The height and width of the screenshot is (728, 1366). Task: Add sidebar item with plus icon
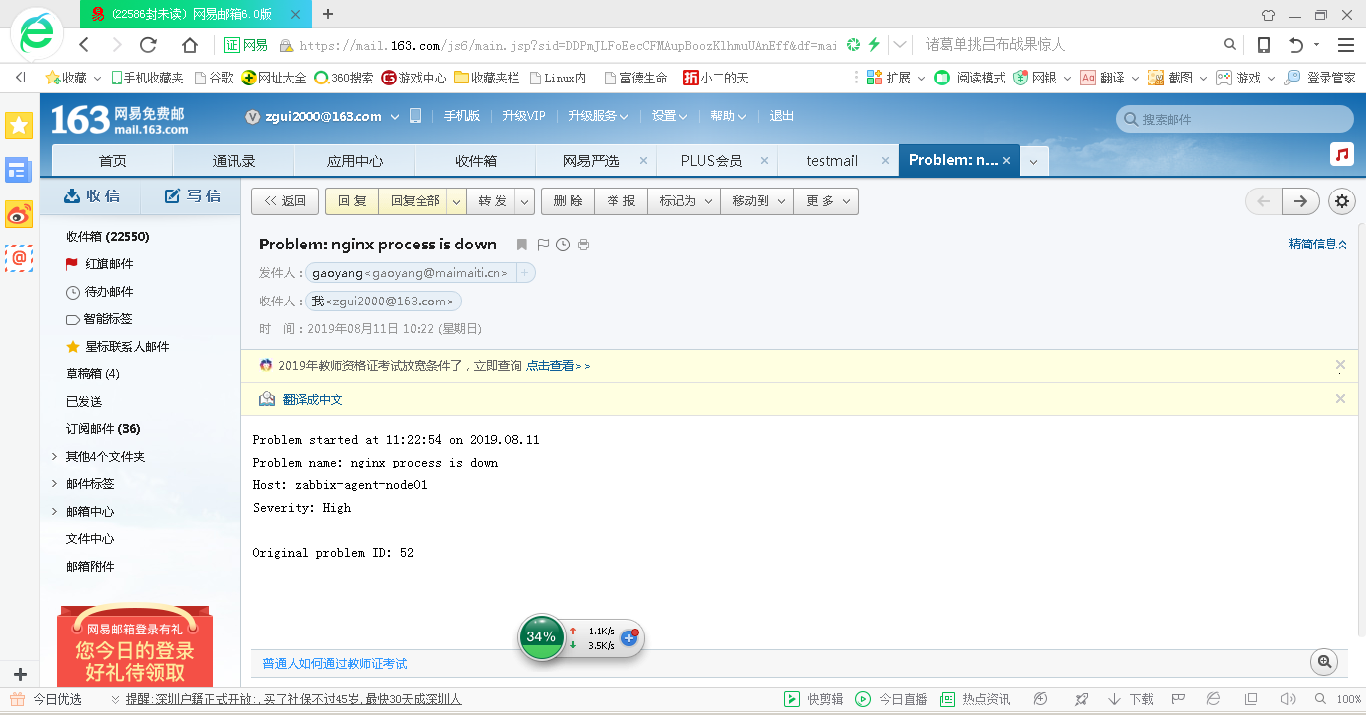[x=20, y=674]
